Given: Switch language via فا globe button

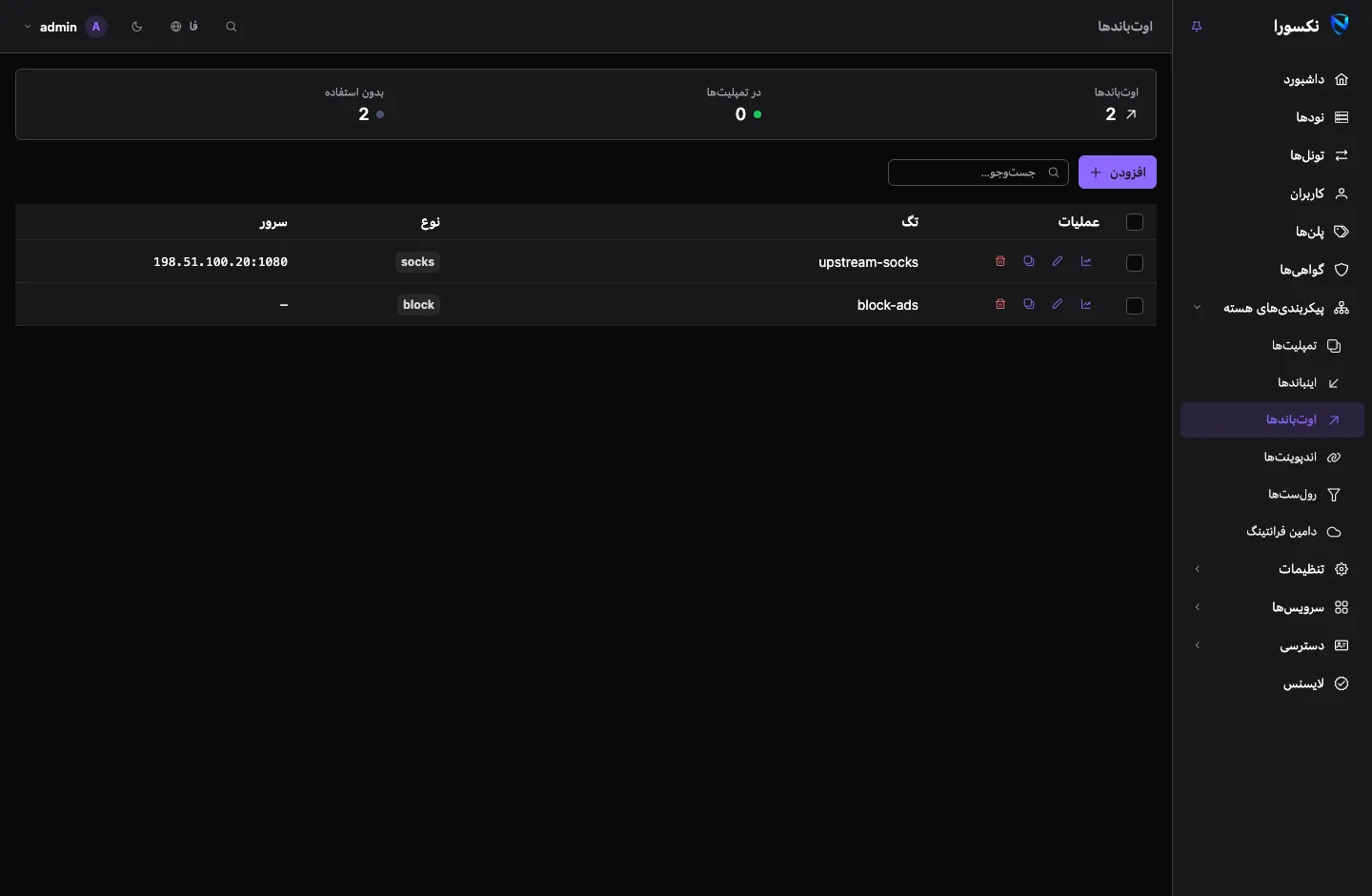Looking at the screenshot, I should [184, 27].
